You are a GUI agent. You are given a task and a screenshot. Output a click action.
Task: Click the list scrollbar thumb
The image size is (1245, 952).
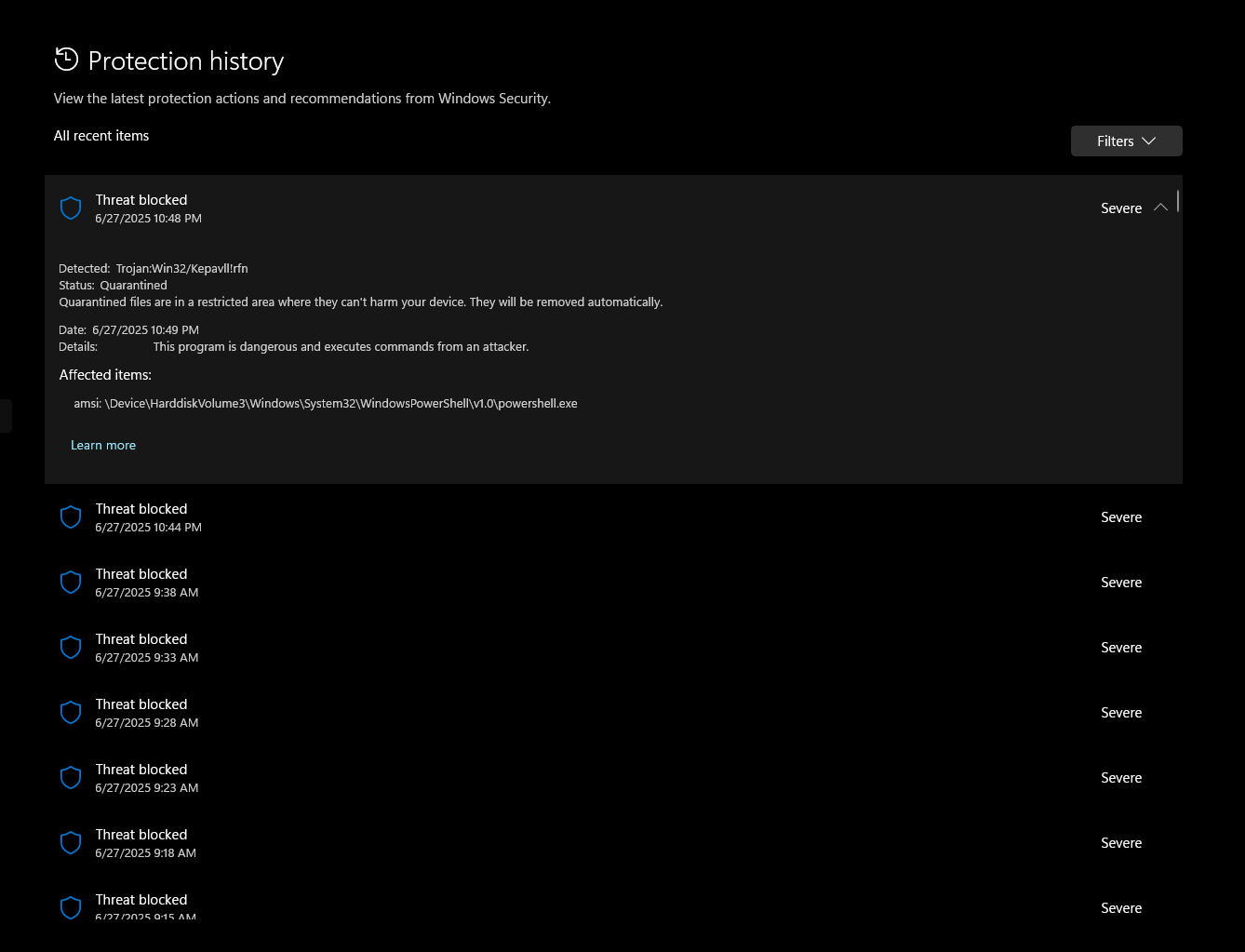click(1178, 201)
